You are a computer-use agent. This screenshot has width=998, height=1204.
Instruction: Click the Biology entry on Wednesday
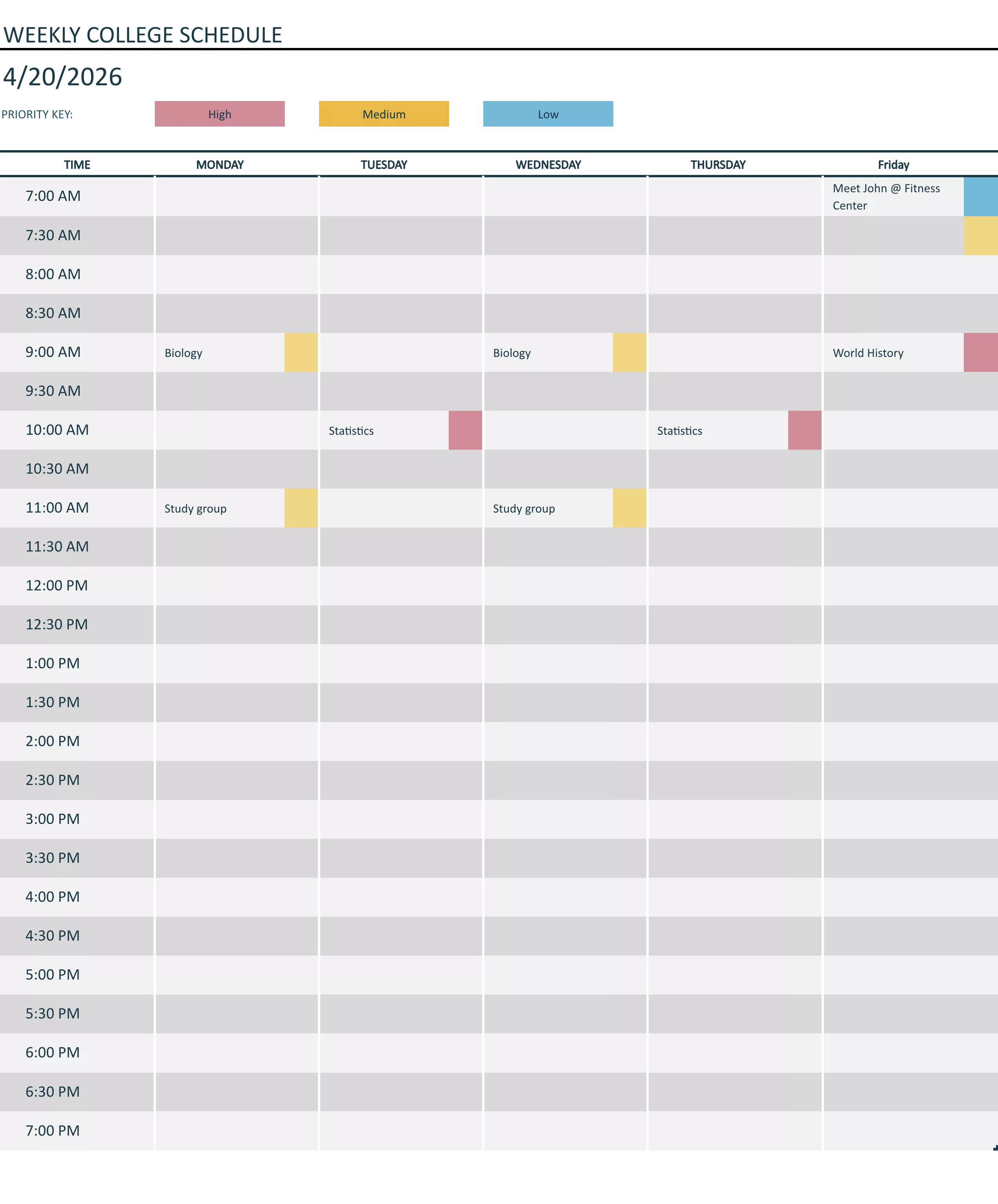coord(512,353)
